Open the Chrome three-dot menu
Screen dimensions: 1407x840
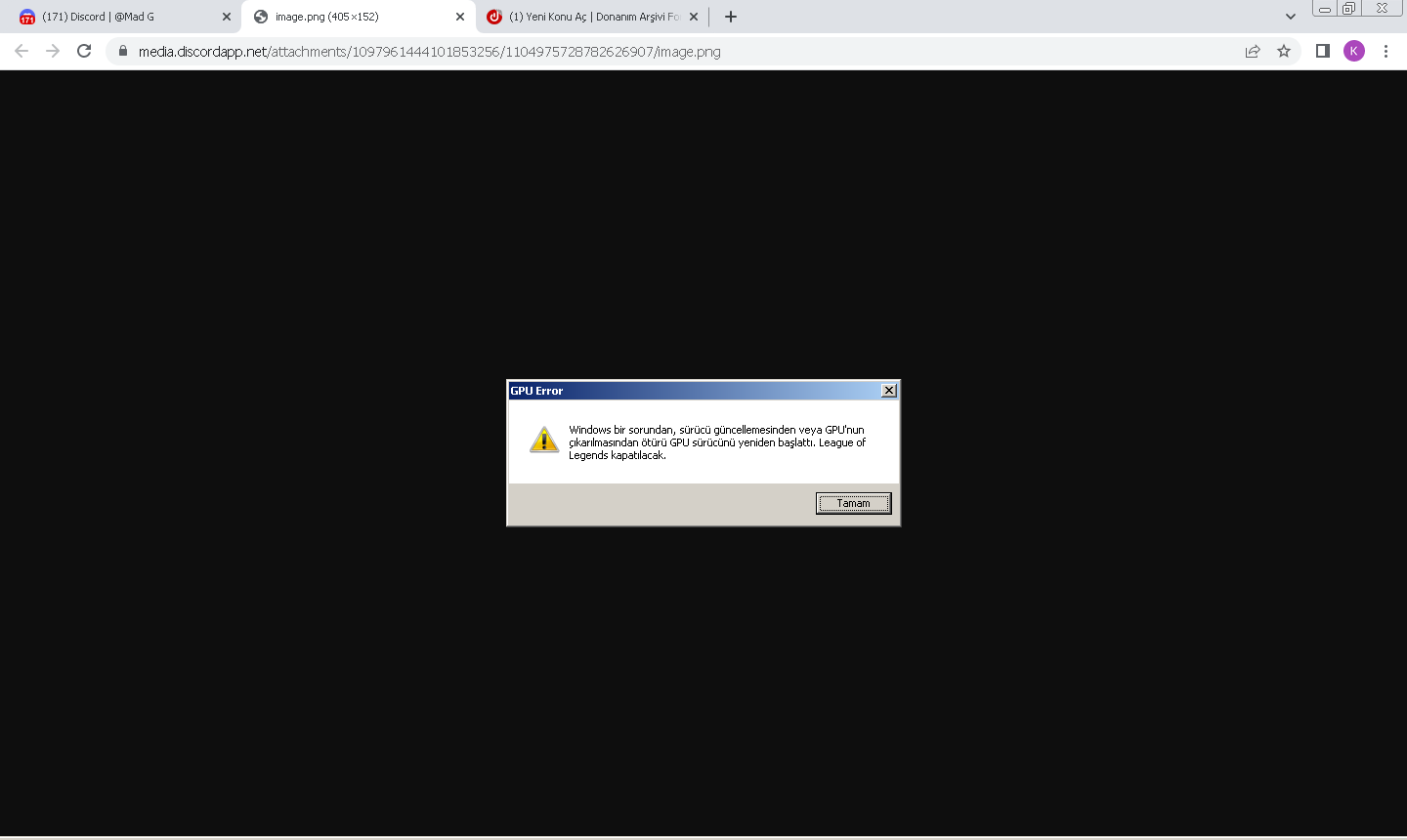coord(1386,51)
